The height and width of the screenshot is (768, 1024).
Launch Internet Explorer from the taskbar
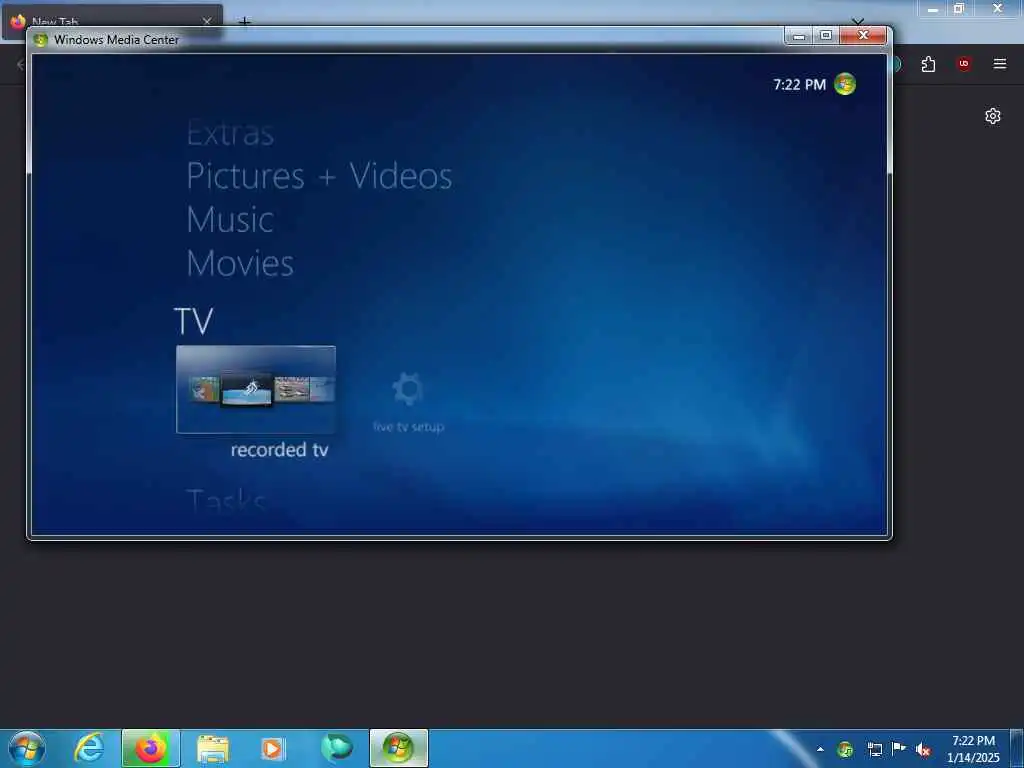click(x=89, y=748)
